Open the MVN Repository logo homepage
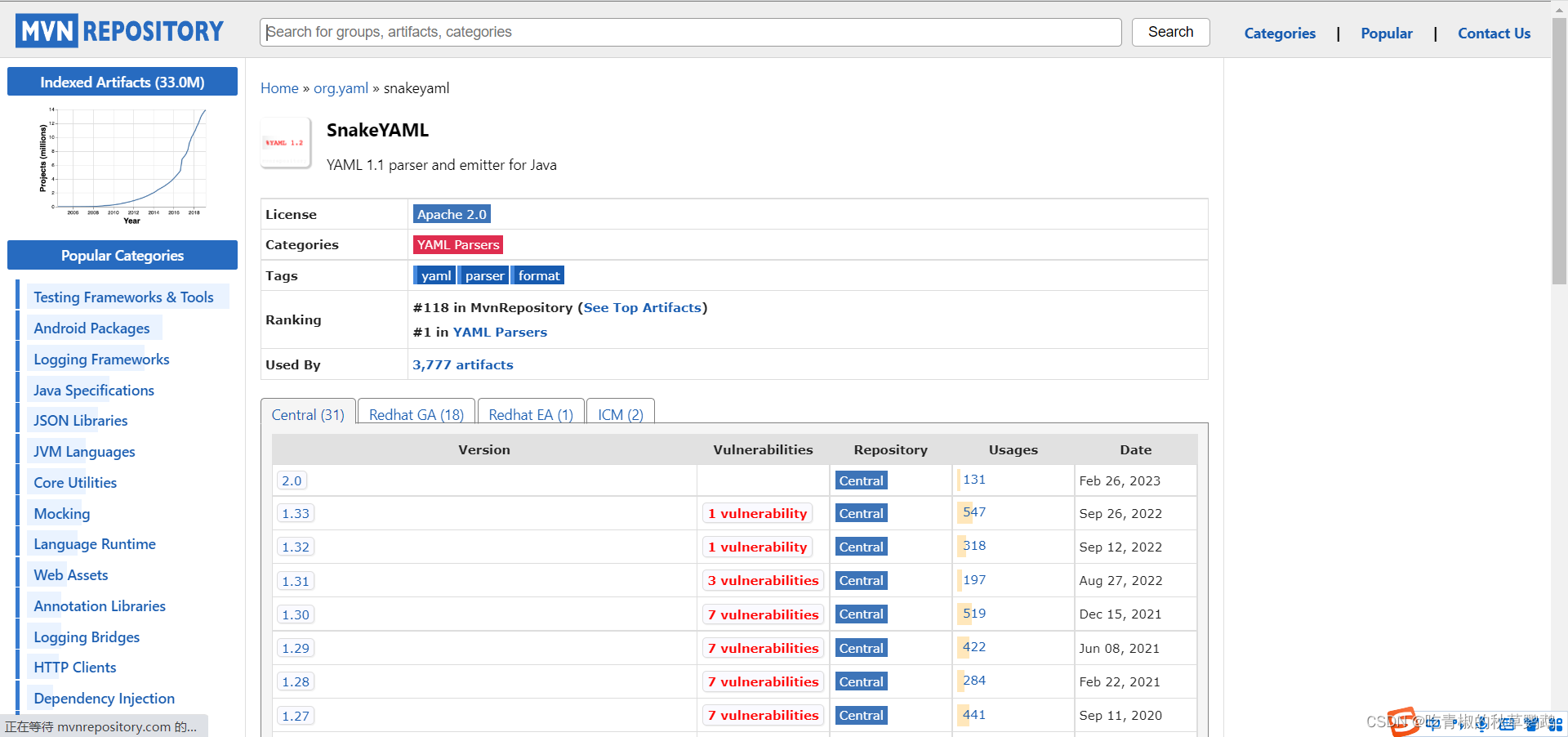The width and height of the screenshot is (1568, 737). pyautogui.click(x=119, y=31)
